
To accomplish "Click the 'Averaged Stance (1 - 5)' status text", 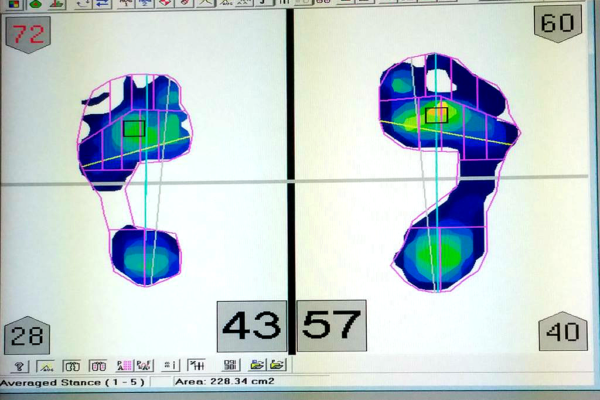I will 72,382.
